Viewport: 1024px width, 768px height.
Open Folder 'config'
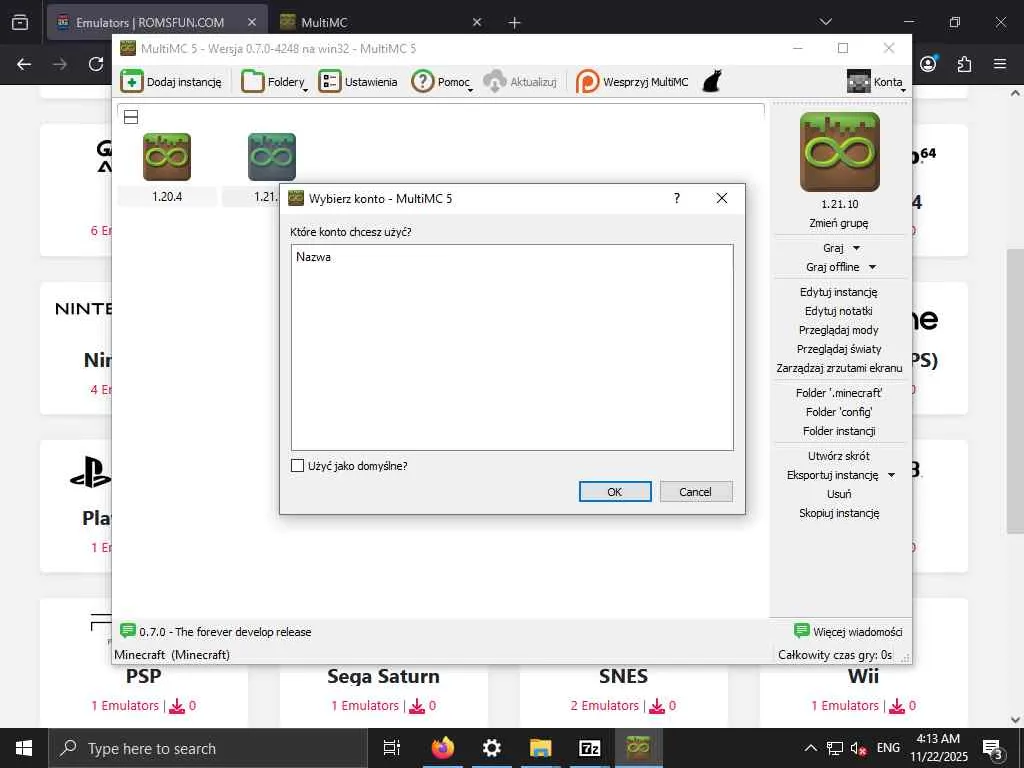[839, 411]
